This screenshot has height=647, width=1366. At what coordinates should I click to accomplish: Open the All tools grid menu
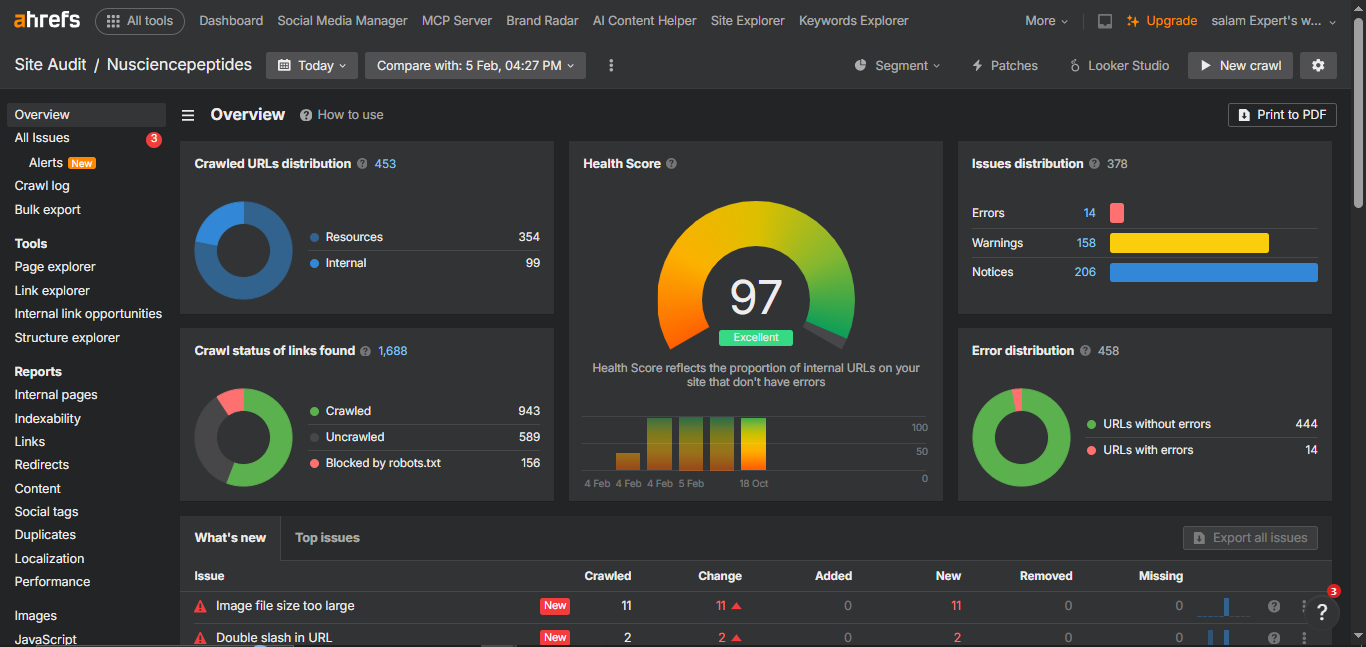140,21
